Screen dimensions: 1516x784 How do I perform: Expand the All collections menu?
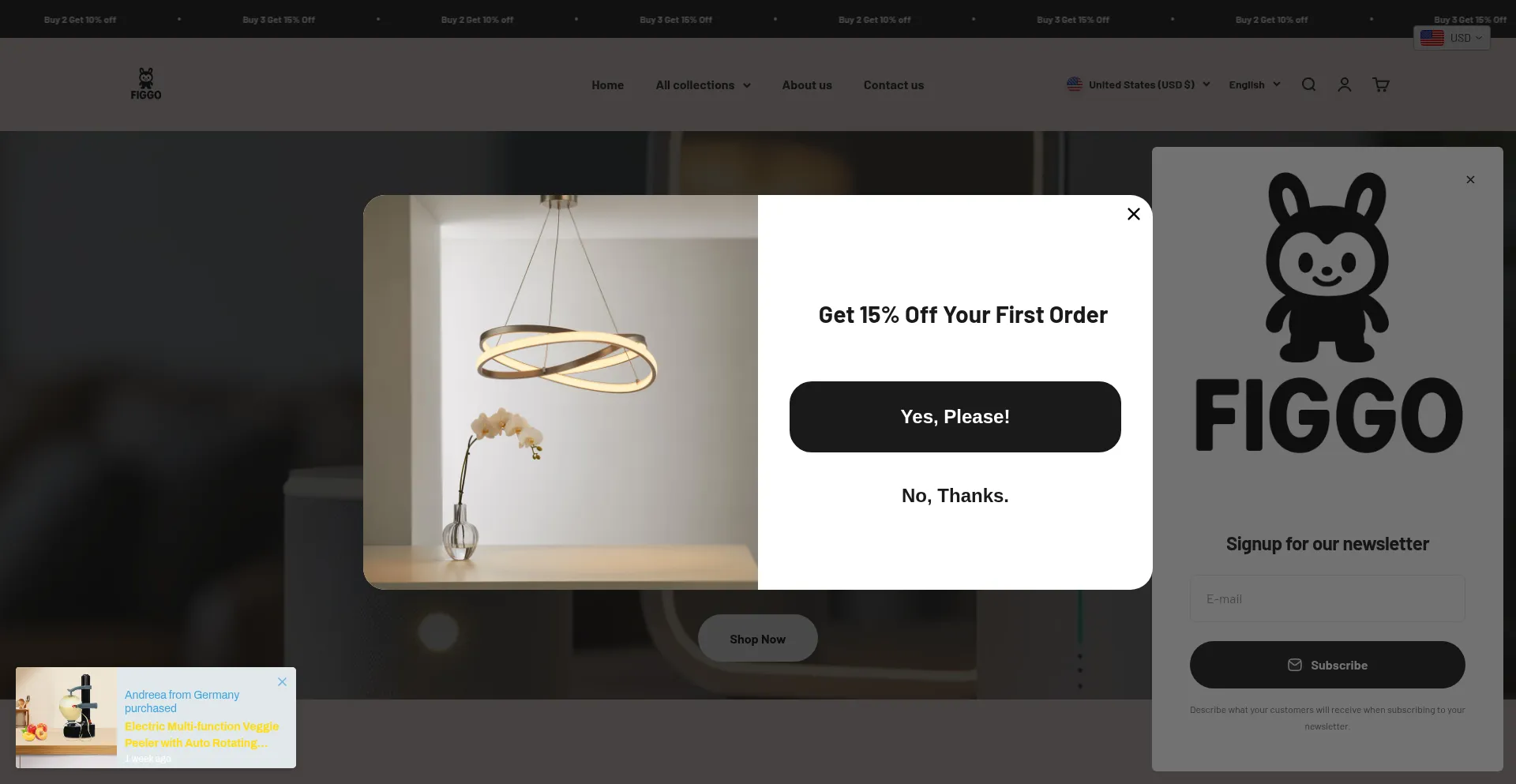(703, 85)
